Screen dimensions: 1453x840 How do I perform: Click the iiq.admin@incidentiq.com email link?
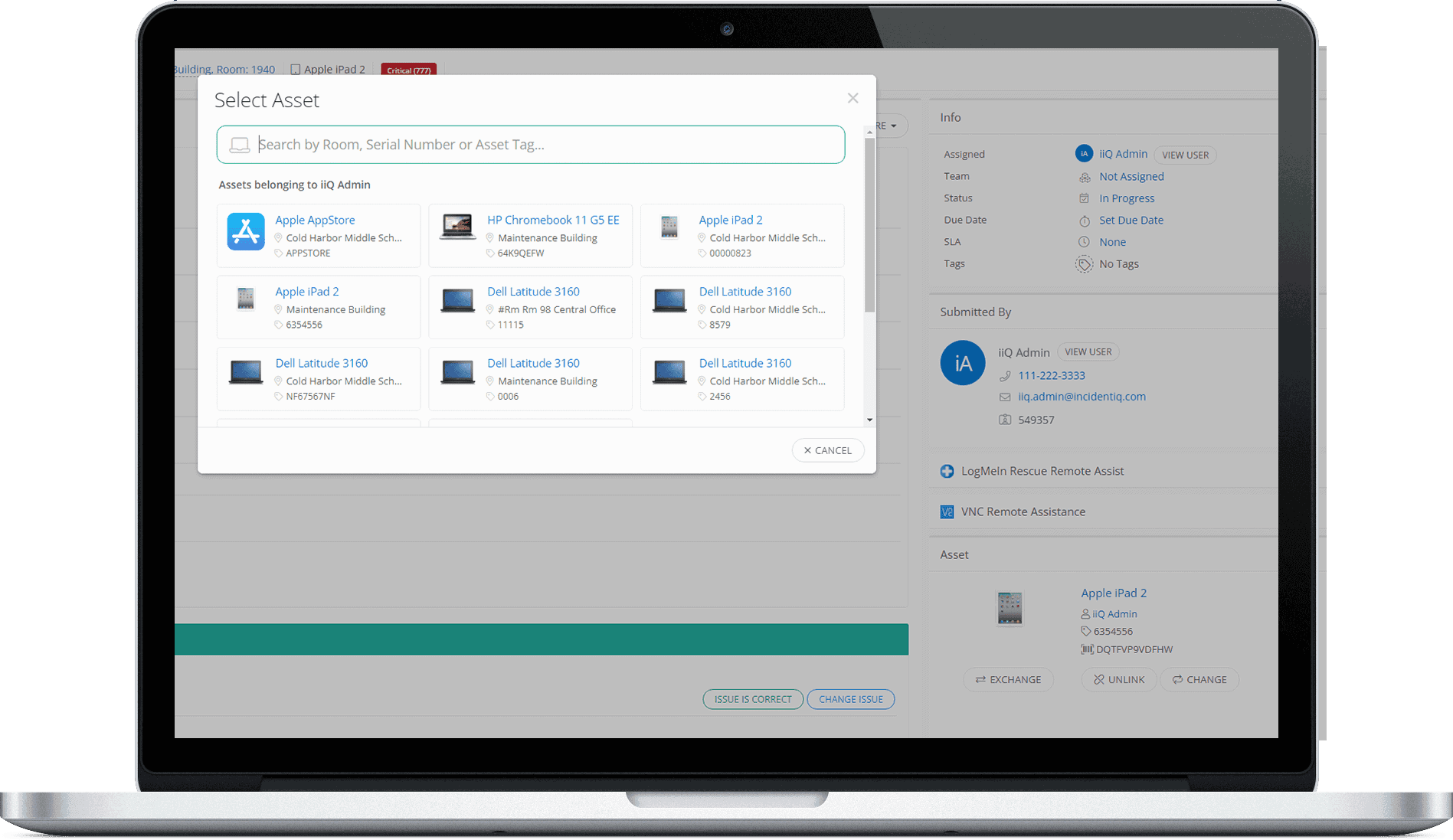[1082, 397]
